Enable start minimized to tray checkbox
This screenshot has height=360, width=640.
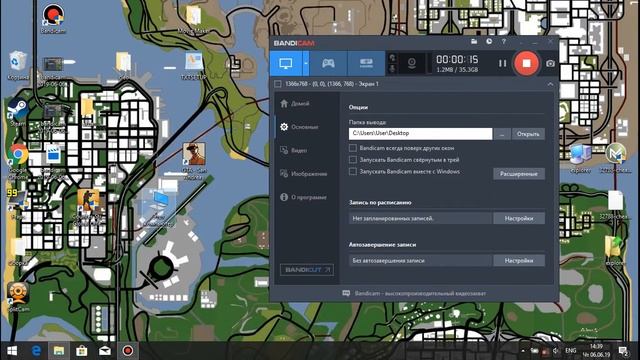(353, 160)
